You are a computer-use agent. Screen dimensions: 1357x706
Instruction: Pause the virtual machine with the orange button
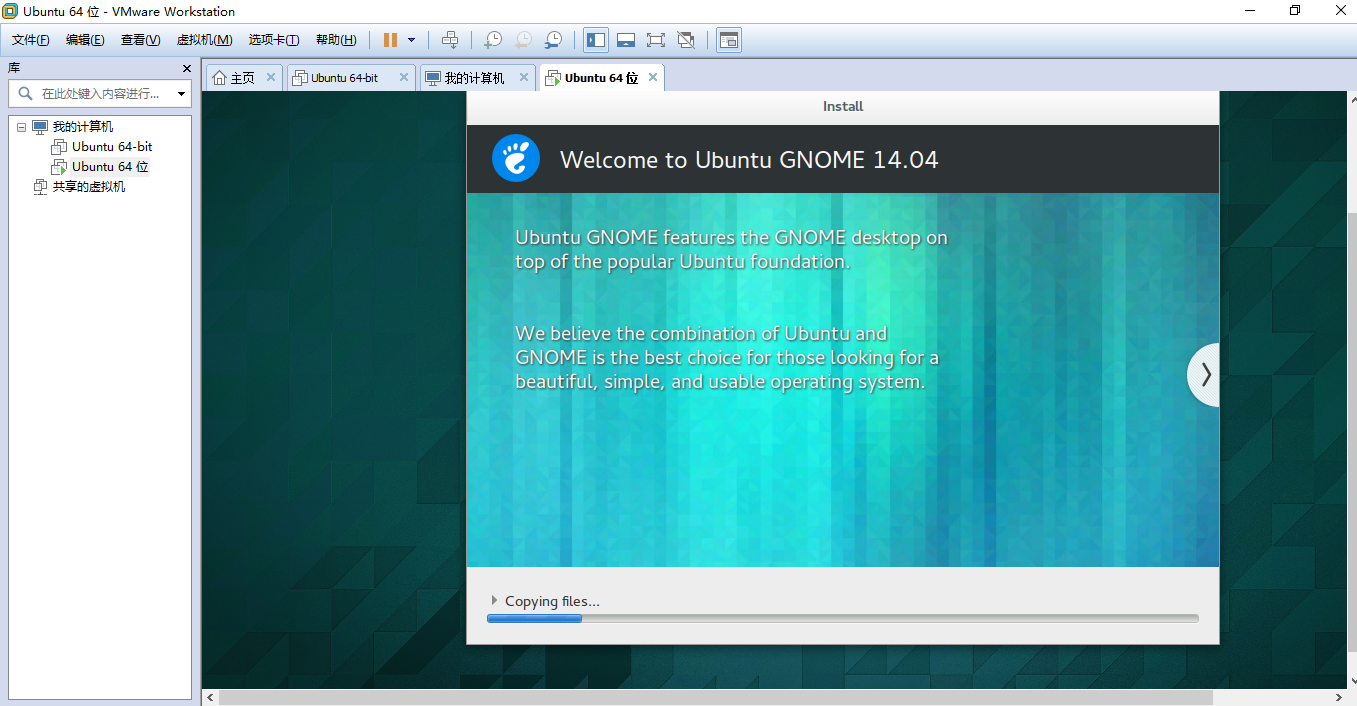click(x=390, y=40)
